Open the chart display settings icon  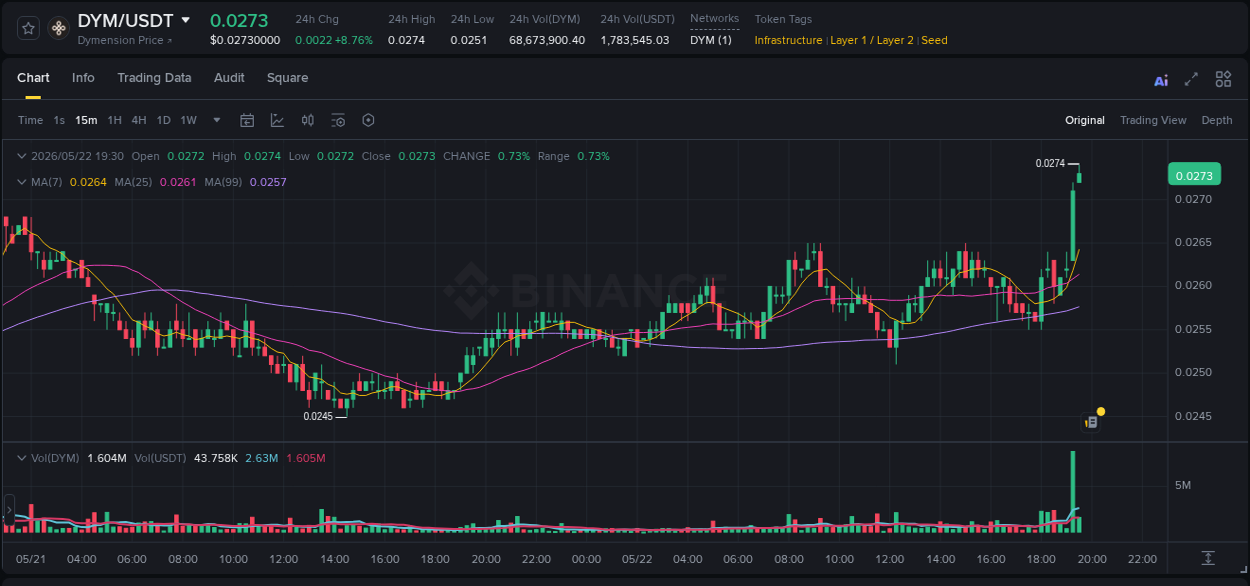(x=338, y=120)
